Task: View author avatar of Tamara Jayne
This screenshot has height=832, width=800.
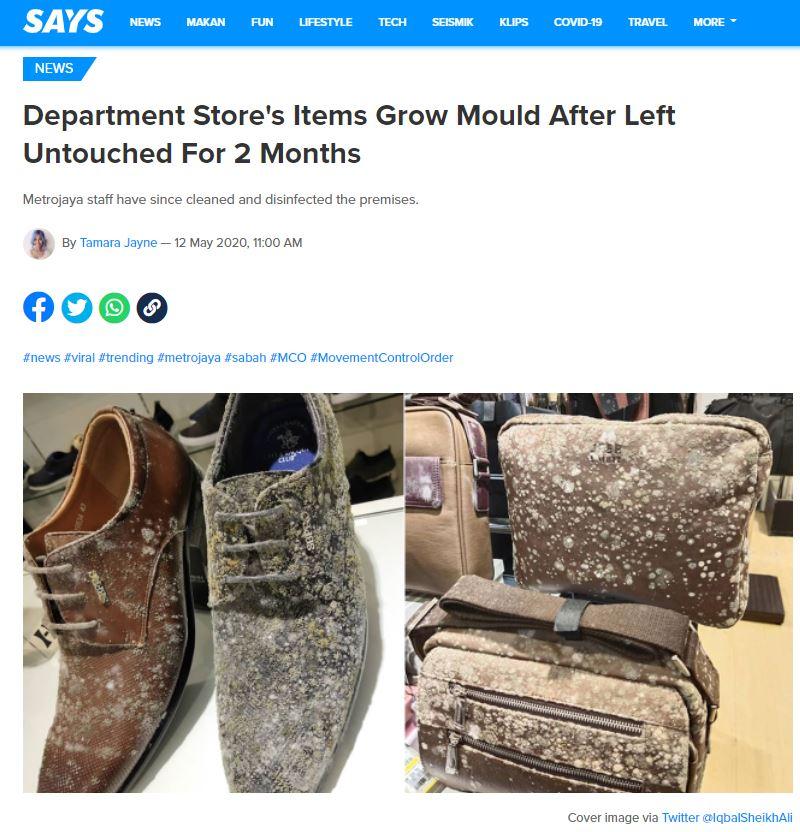Action: point(39,244)
